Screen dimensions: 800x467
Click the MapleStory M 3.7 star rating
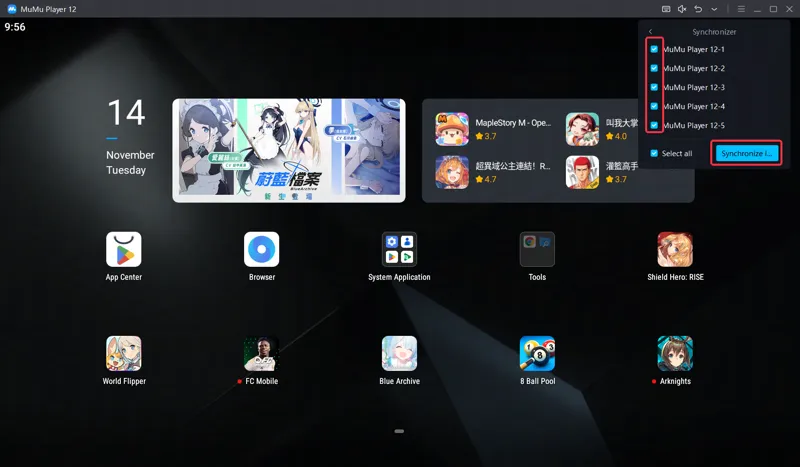[x=486, y=136]
